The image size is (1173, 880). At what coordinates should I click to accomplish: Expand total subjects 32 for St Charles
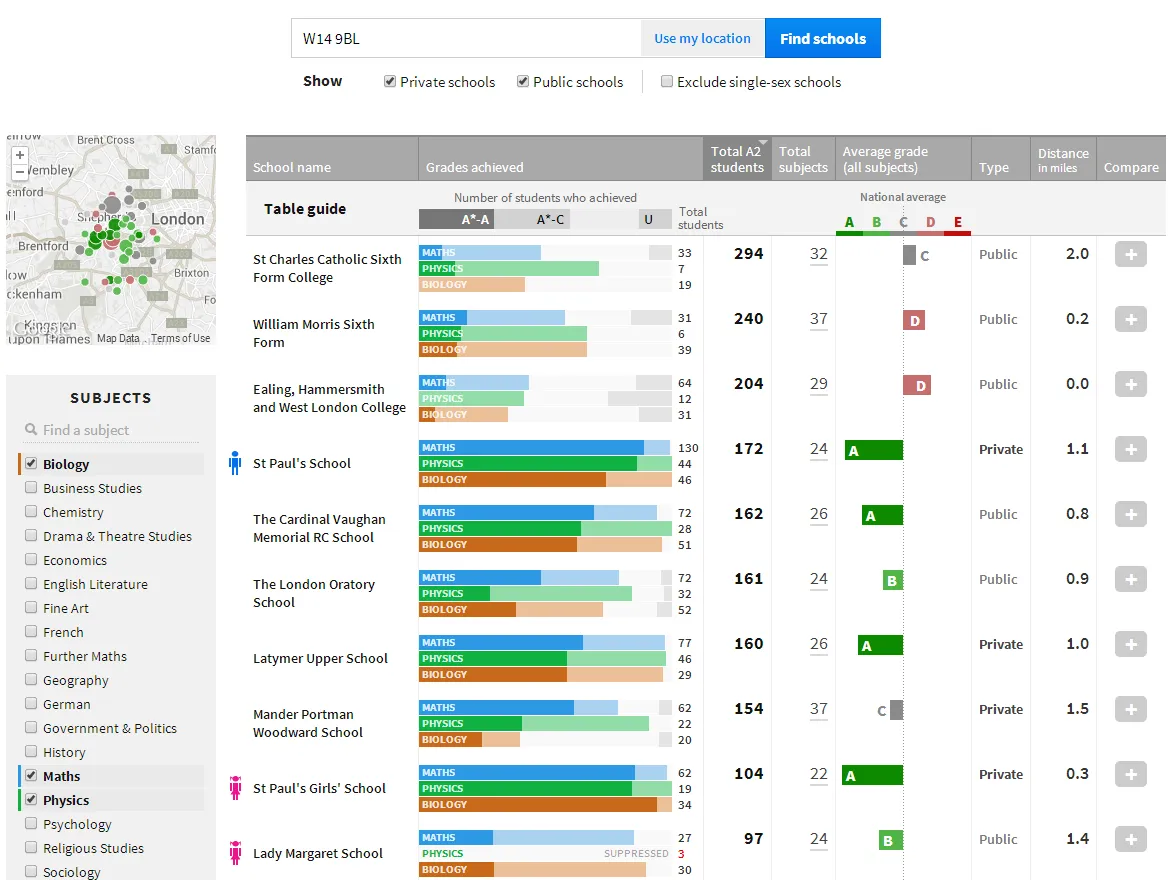point(819,254)
